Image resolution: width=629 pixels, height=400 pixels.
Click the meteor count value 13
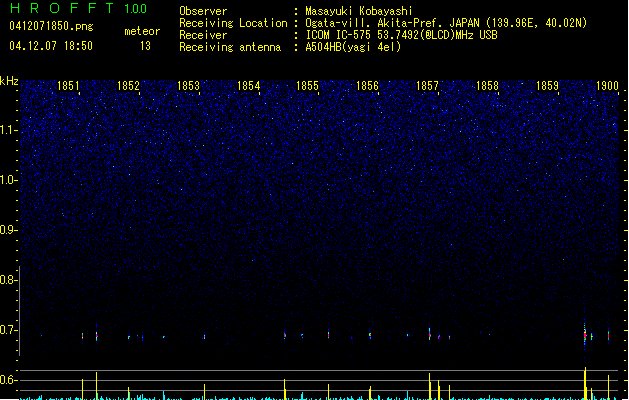coord(145,46)
